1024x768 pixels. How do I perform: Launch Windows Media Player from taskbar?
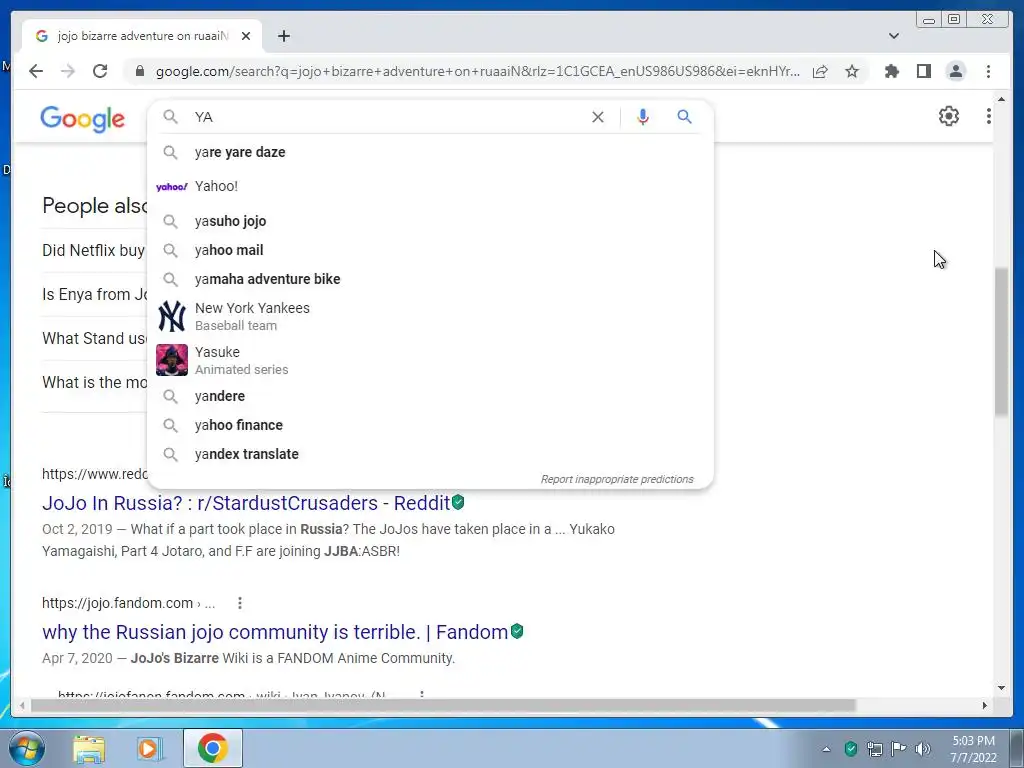coord(149,748)
